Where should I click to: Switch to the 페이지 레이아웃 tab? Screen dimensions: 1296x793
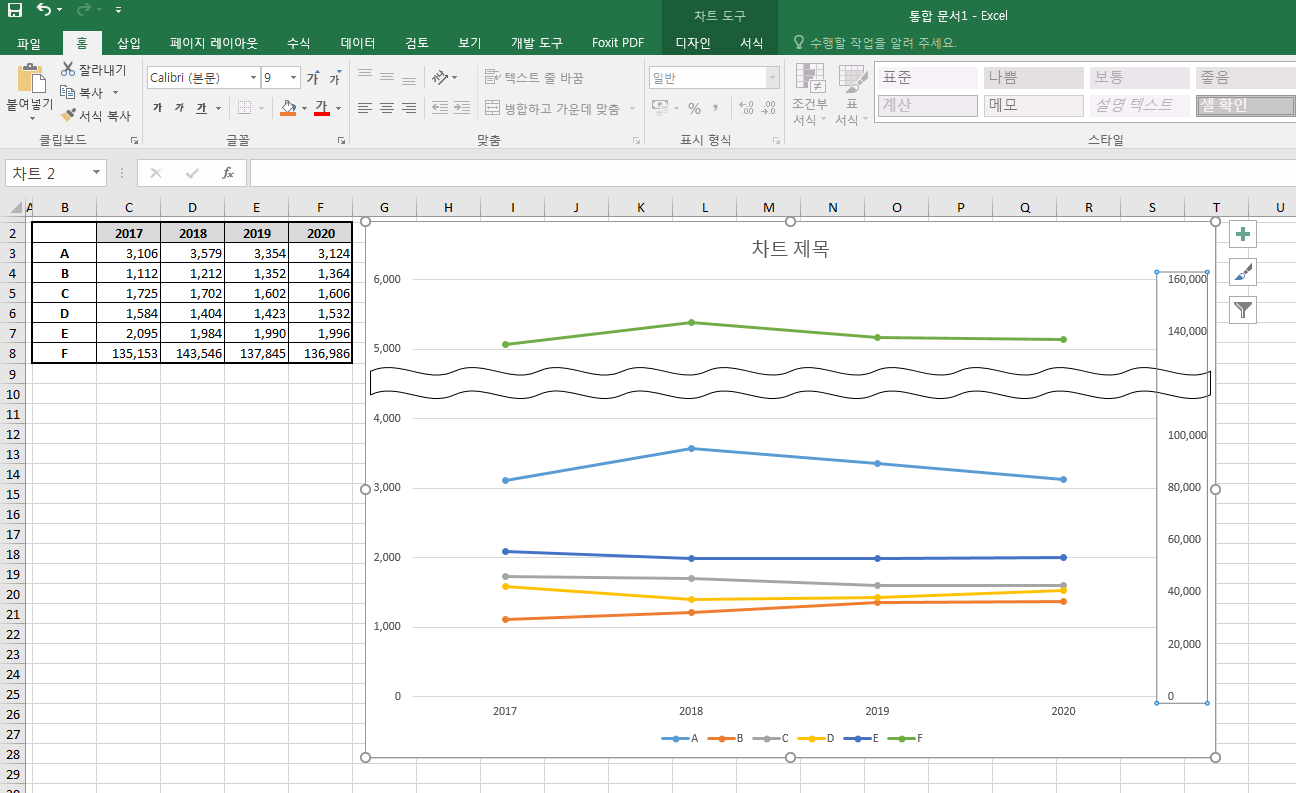(x=214, y=43)
